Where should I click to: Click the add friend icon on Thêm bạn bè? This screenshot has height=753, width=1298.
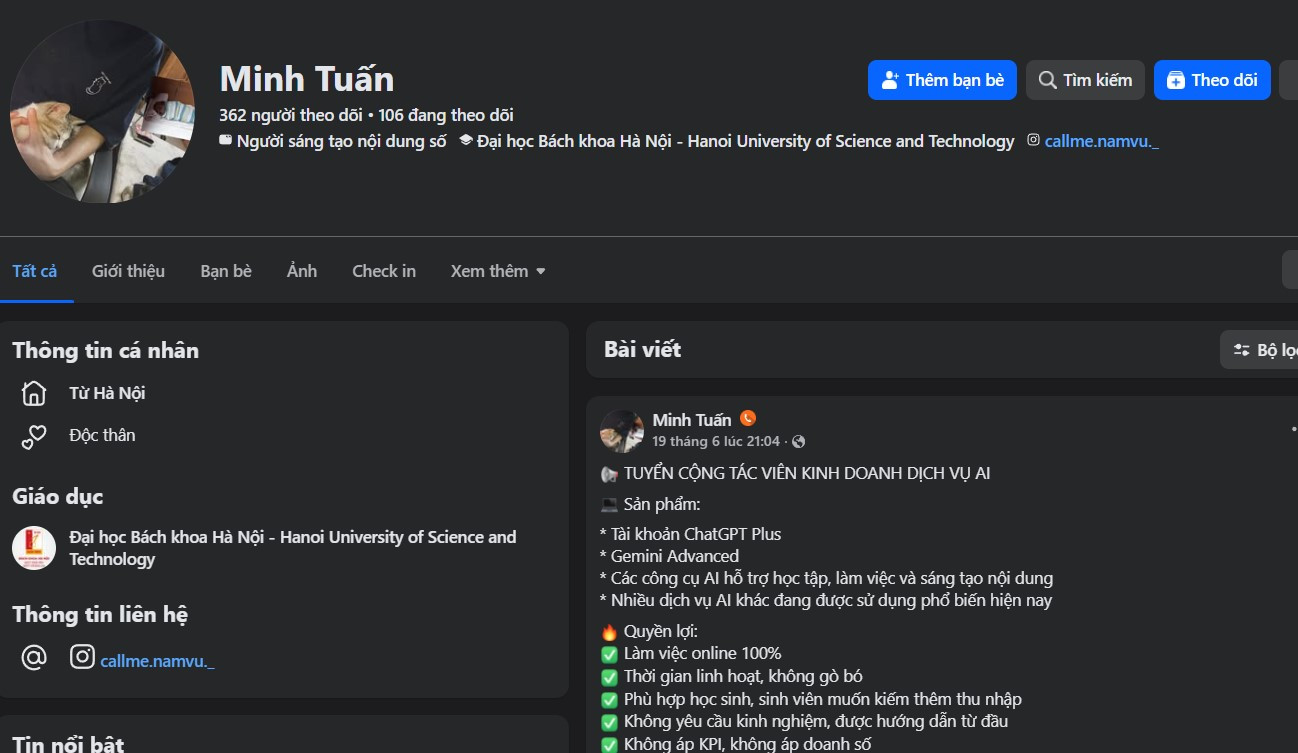[890, 80]
